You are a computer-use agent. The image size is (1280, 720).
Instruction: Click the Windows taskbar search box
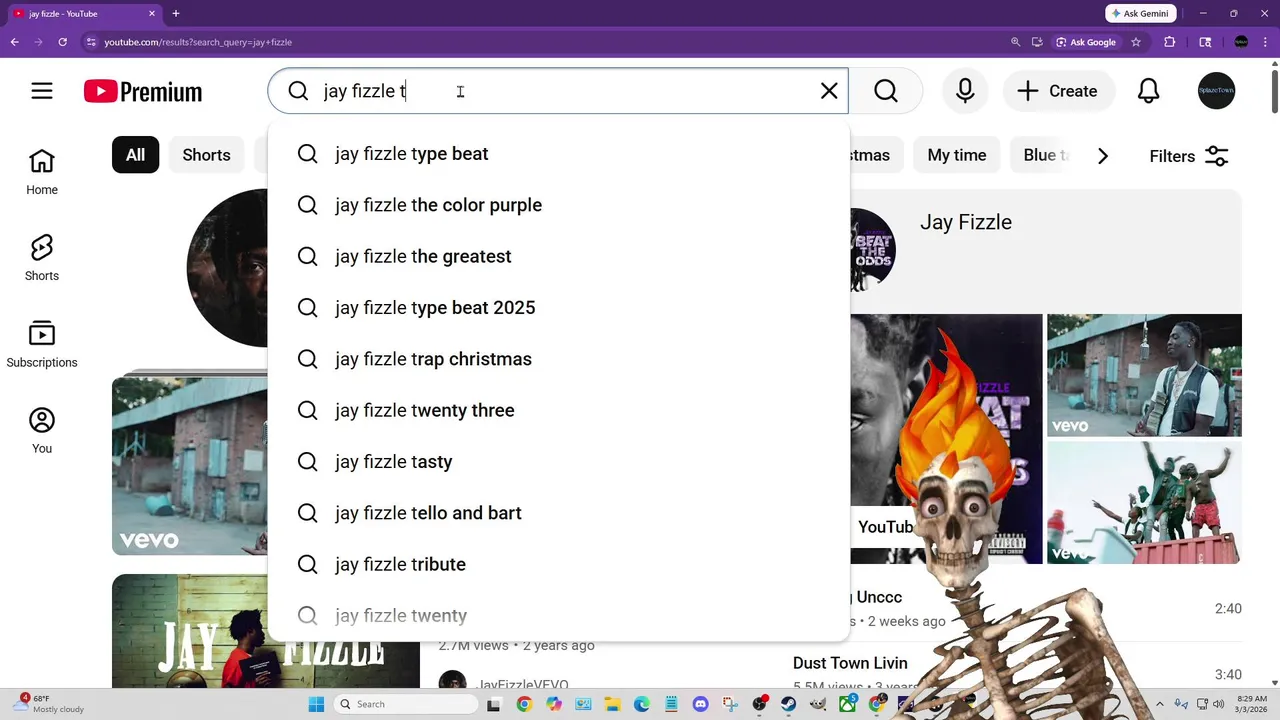(405, 704)
